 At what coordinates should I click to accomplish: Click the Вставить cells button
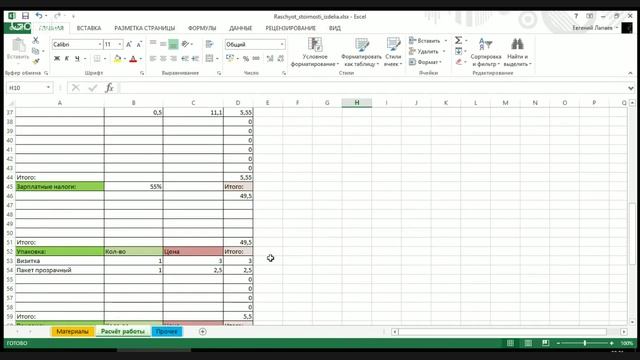click(x=428, y=41)
